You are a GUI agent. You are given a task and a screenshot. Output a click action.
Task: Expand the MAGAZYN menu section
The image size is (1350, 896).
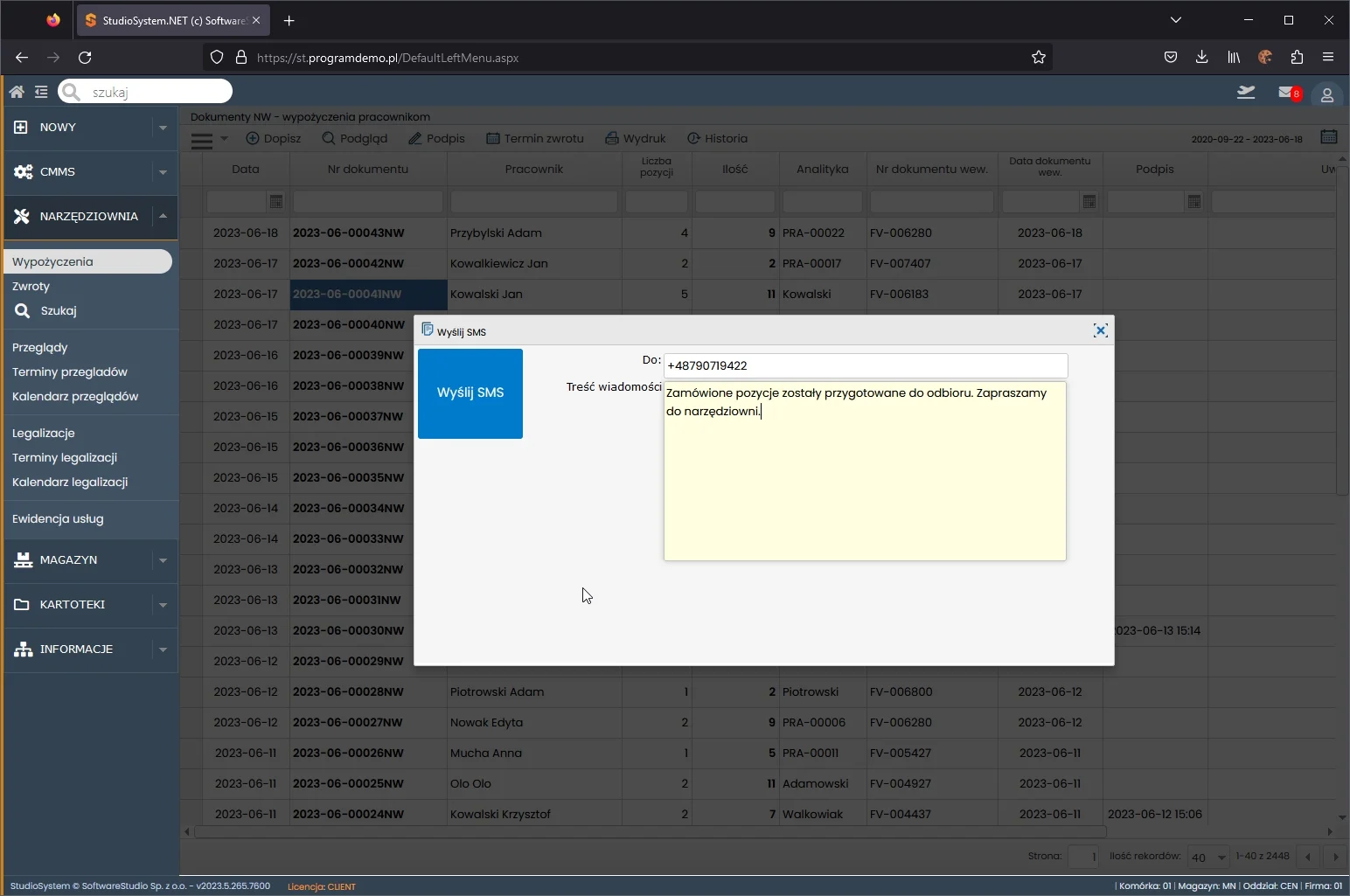tap(163, 560)
